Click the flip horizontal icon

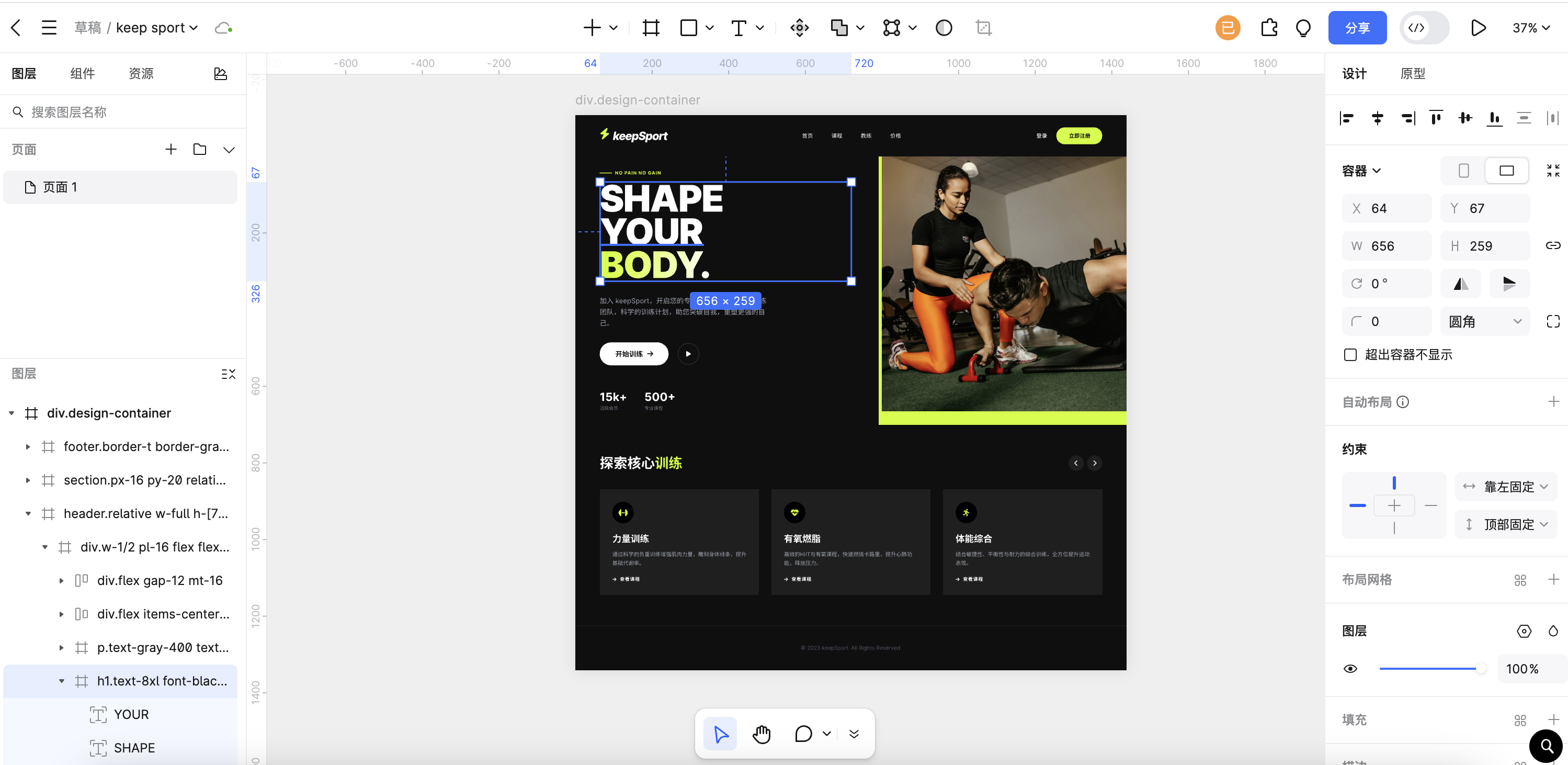pos(1461,284)
